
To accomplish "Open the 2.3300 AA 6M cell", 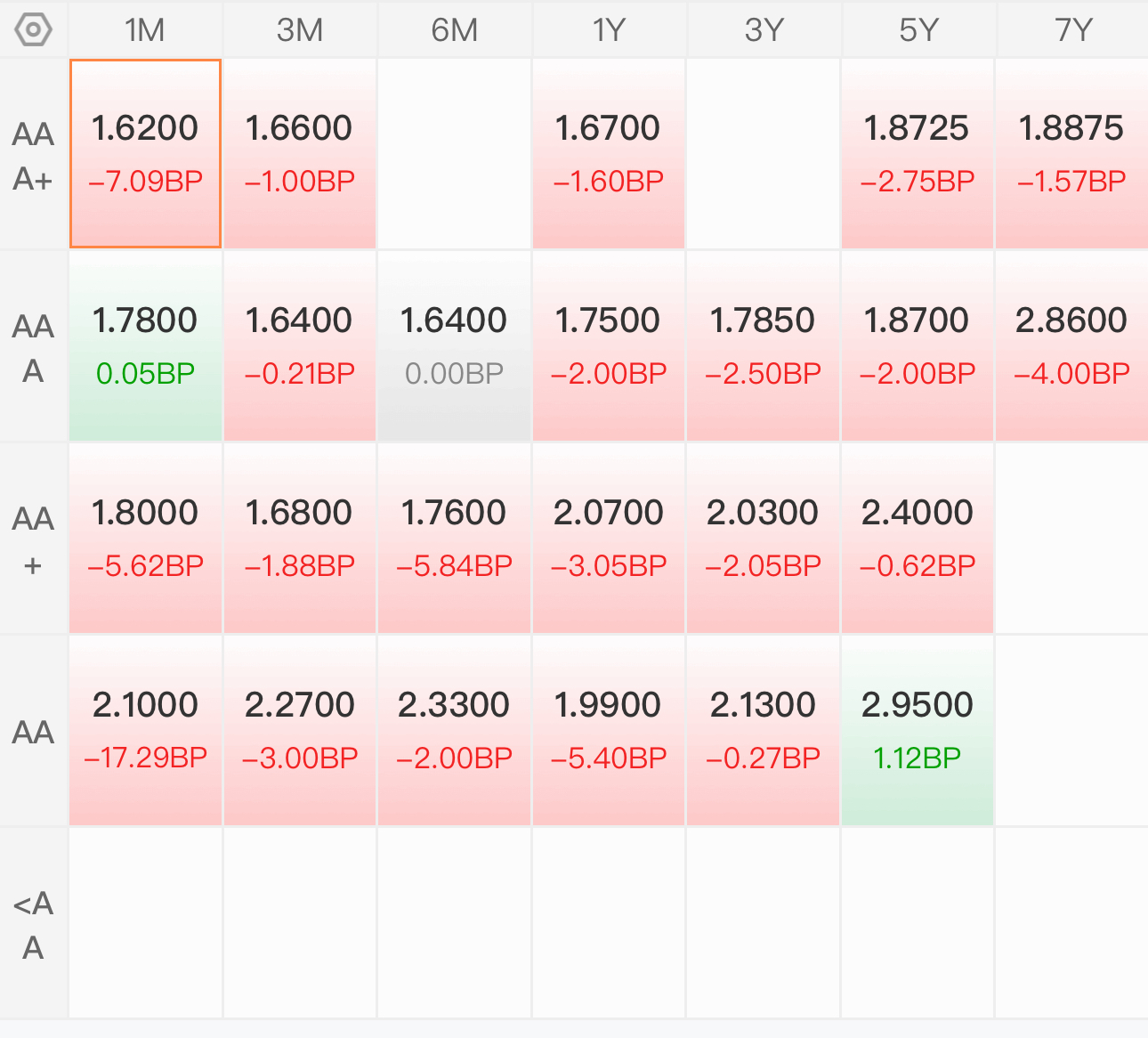I will click(455, 731).
